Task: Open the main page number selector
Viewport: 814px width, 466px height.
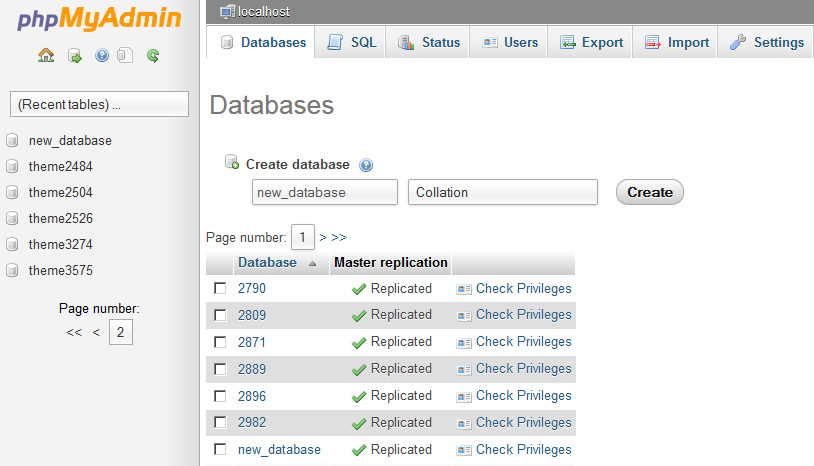Action: (302, 238)
